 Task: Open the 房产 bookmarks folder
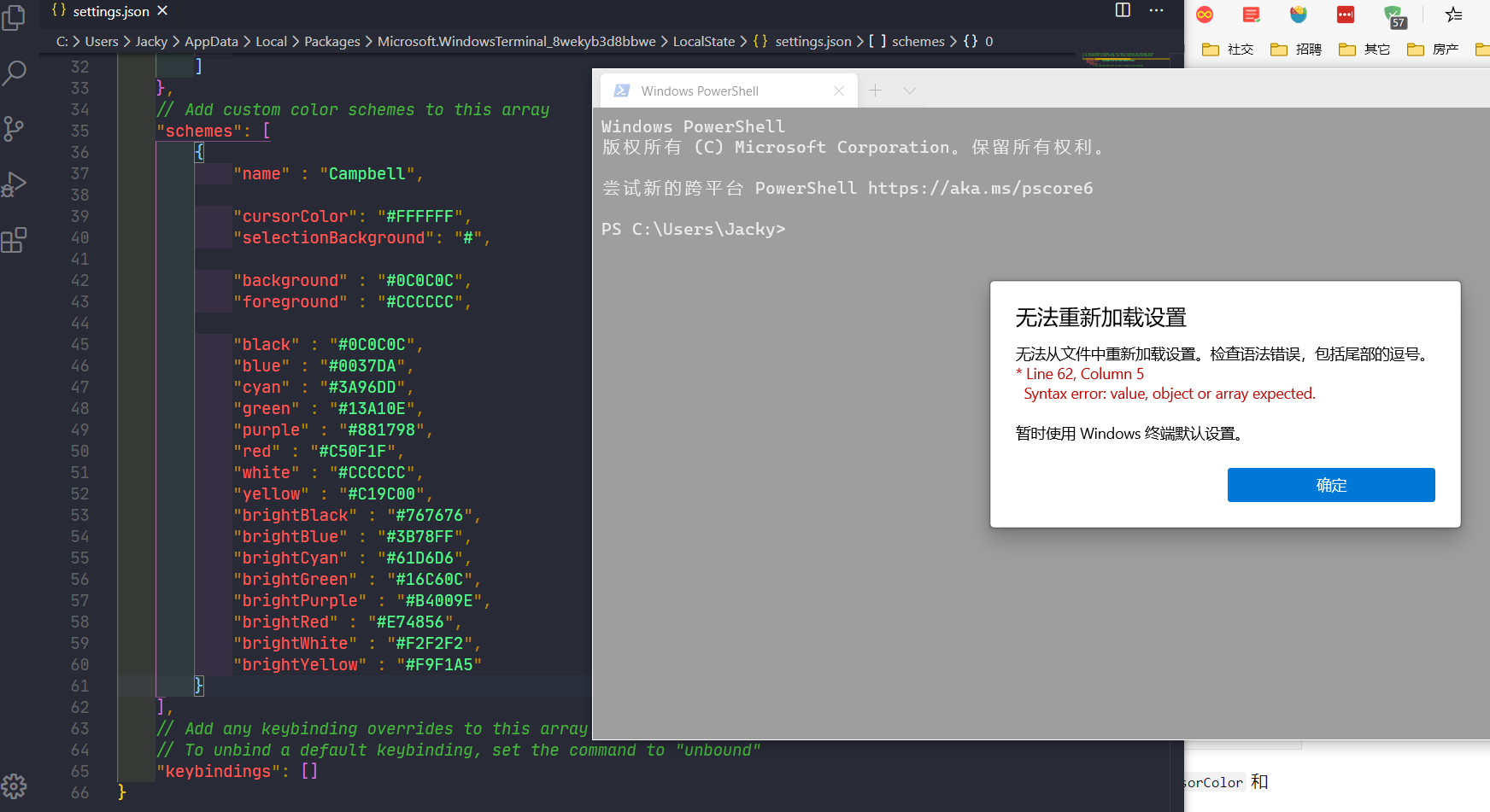tap(1433, 50)
